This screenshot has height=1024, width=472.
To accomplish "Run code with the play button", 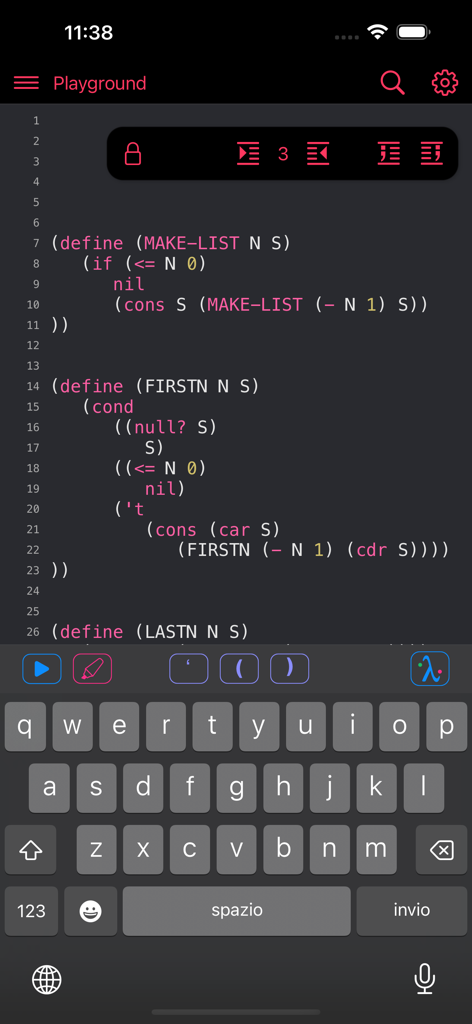I will 42,669.
